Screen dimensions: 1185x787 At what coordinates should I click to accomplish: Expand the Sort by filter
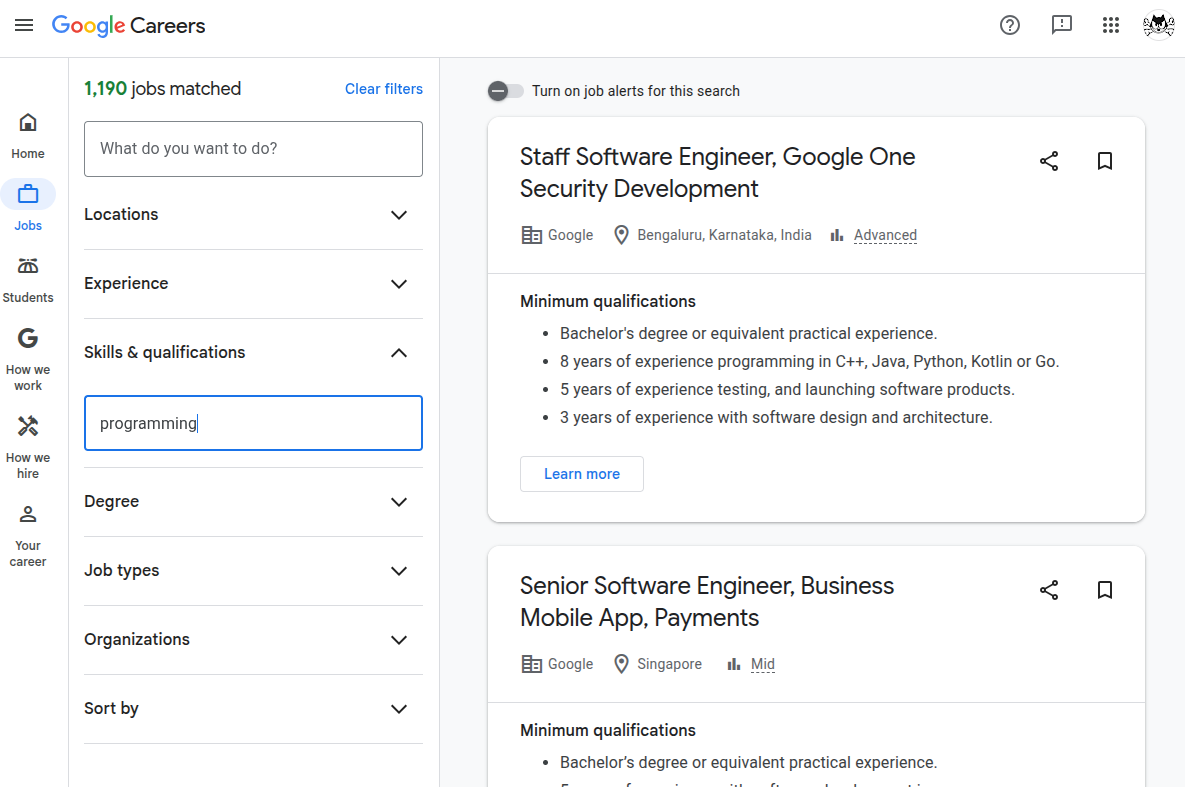pyautogui.click(x=253, y=708)
